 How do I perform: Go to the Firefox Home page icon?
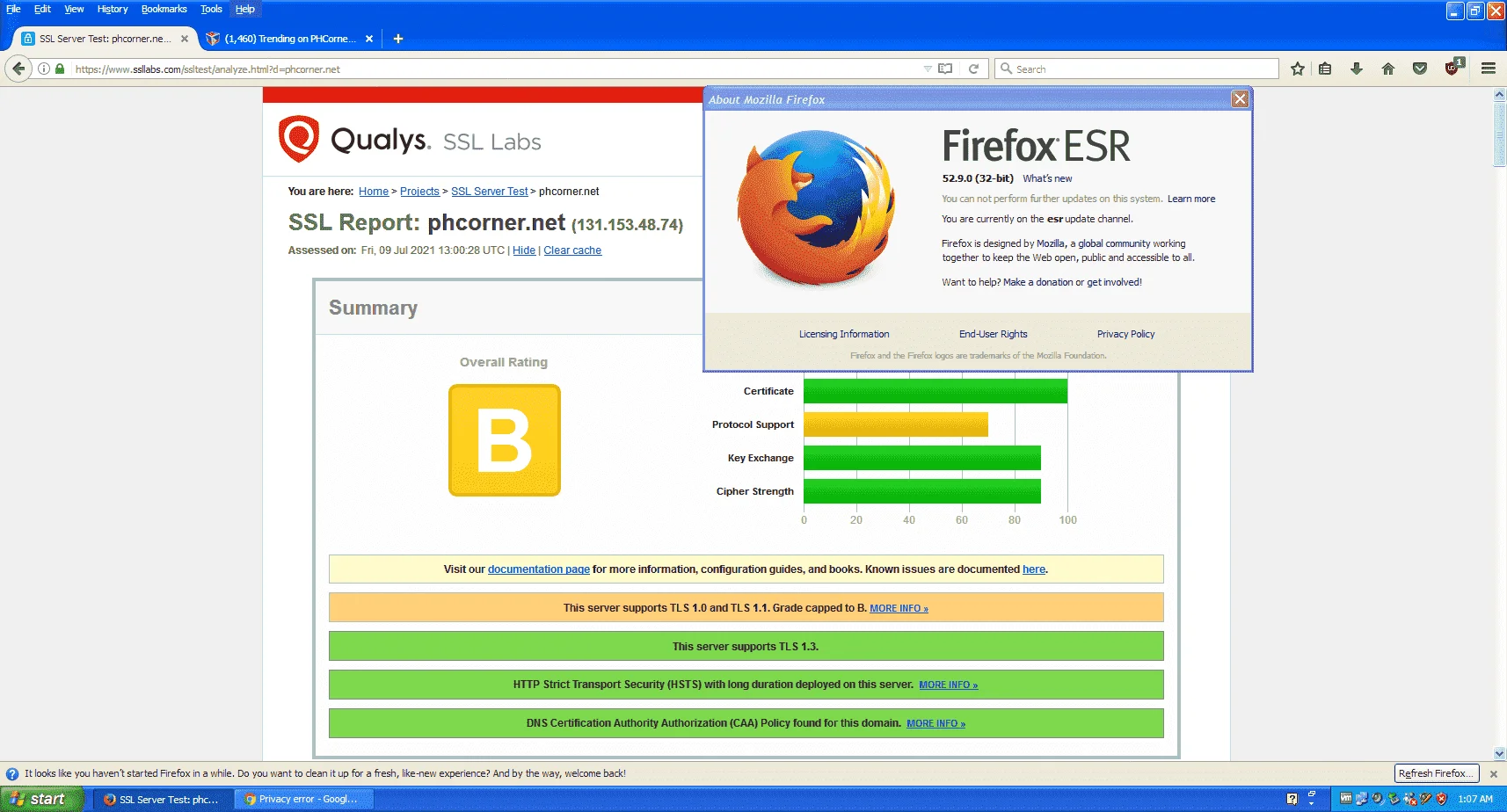pyautogui.click(x=1388, y=69)
